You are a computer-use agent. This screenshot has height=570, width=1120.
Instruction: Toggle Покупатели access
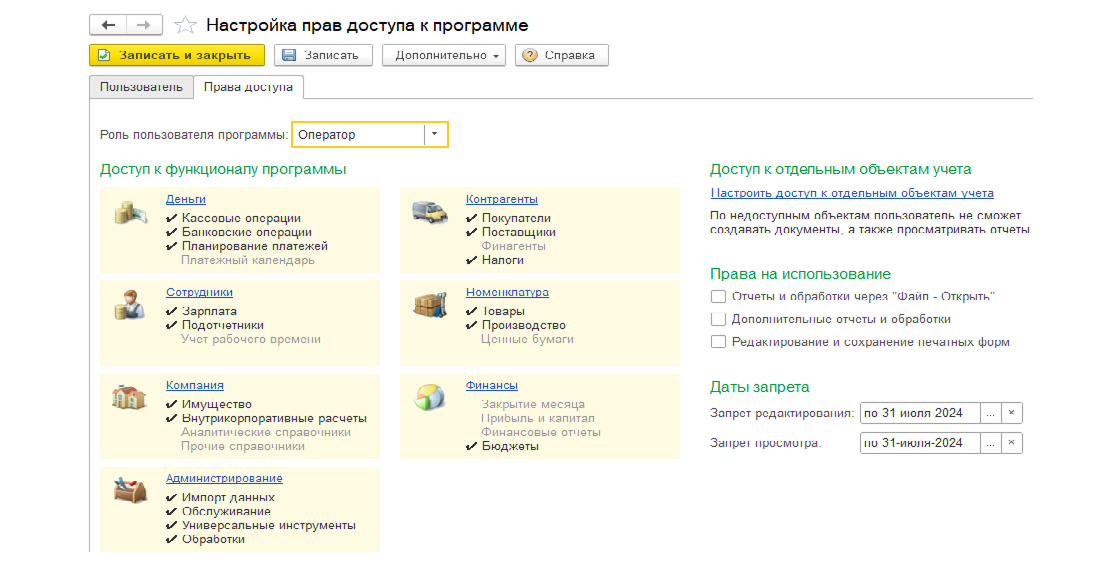tap(508, 218)
